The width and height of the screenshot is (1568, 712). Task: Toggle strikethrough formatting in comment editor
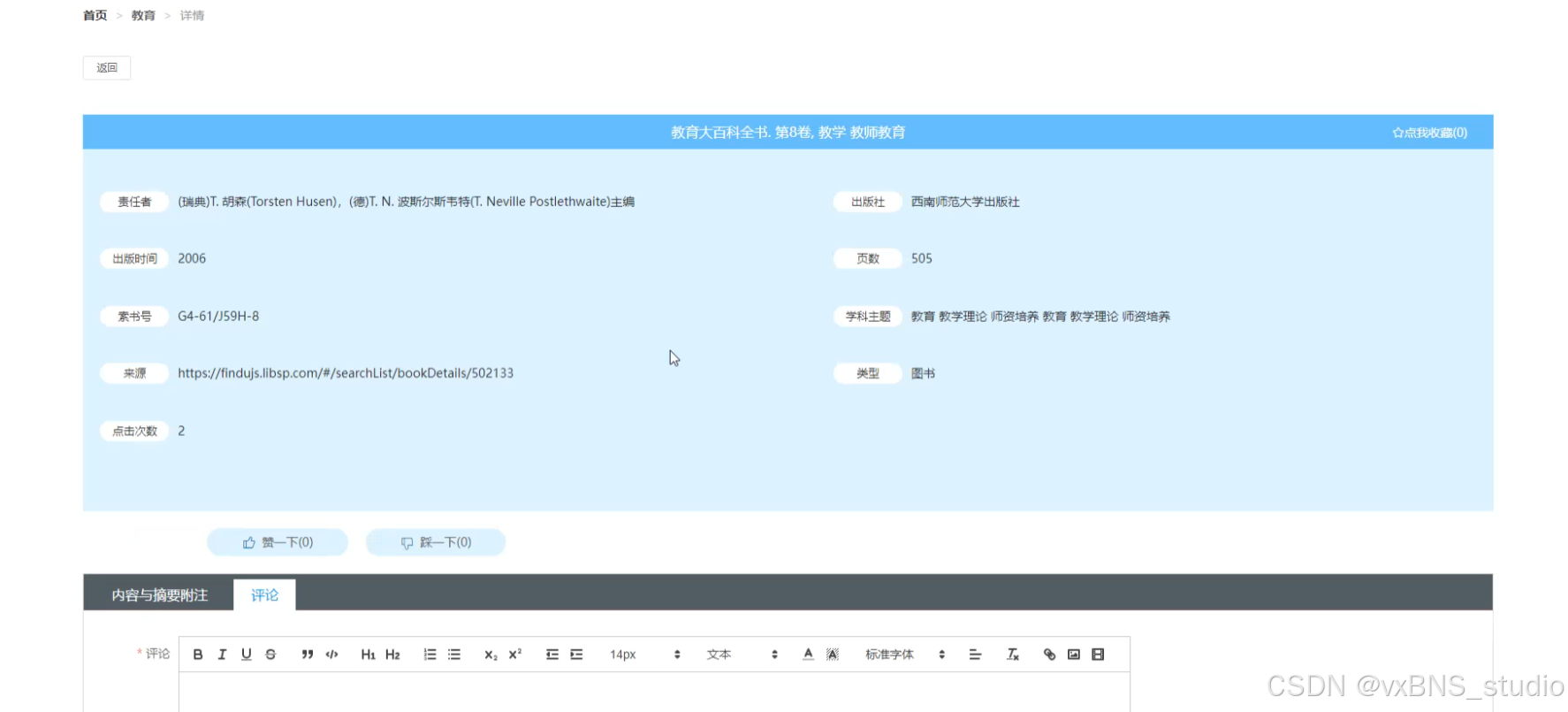click(270, 655)
